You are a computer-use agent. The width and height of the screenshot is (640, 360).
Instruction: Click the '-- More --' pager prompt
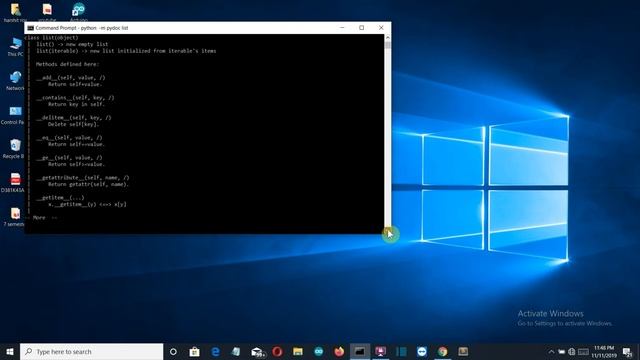tap(41, 218)
